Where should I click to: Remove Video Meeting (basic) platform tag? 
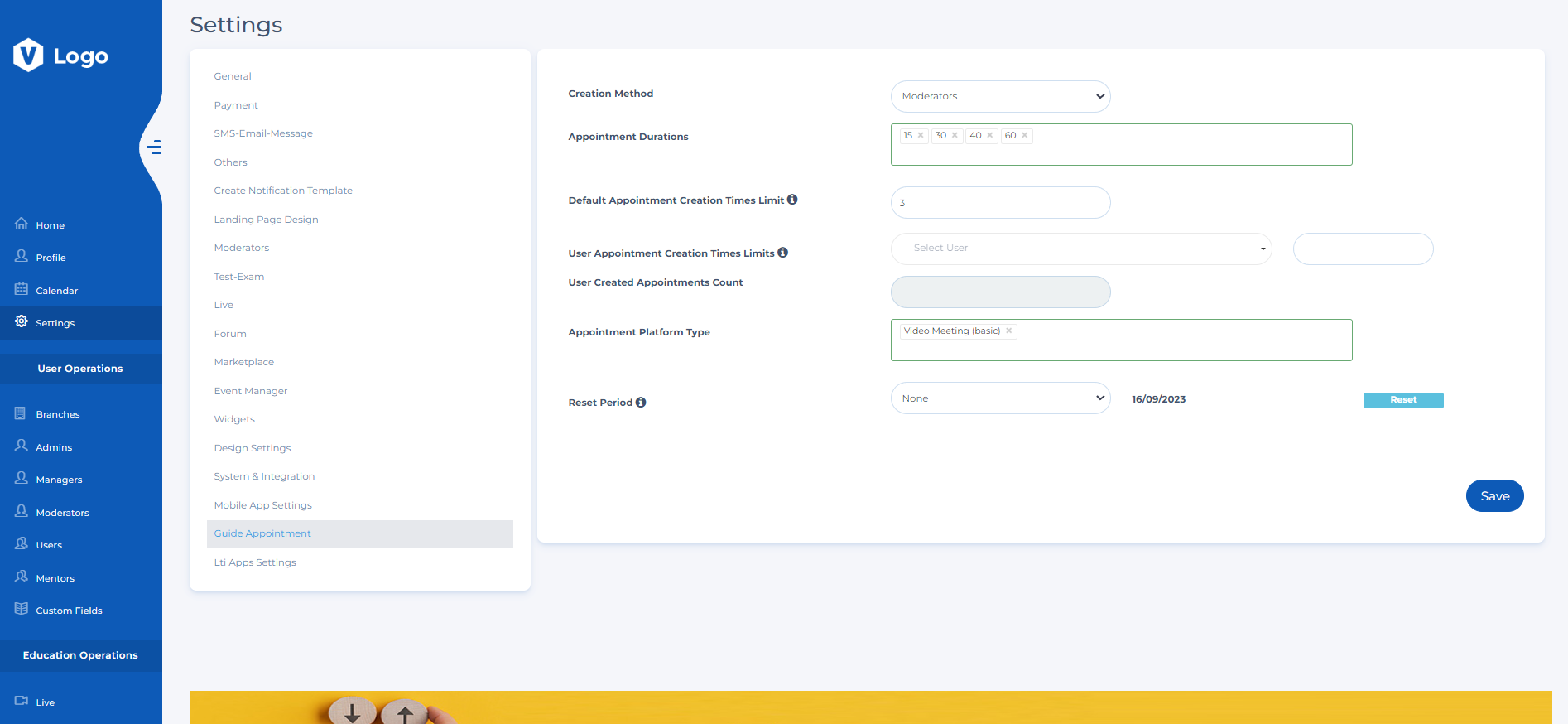point(1009,331)
